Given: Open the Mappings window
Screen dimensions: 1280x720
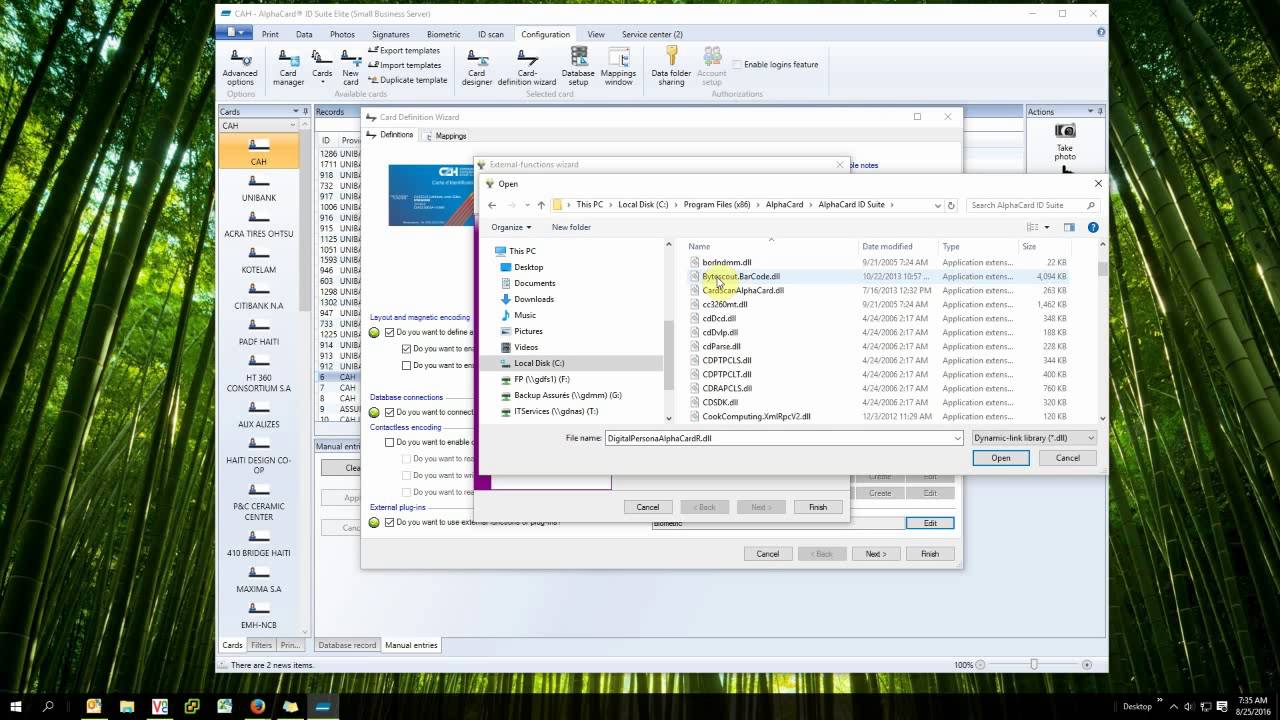Looking at the screenshot, I should click(x=618, y=66).
